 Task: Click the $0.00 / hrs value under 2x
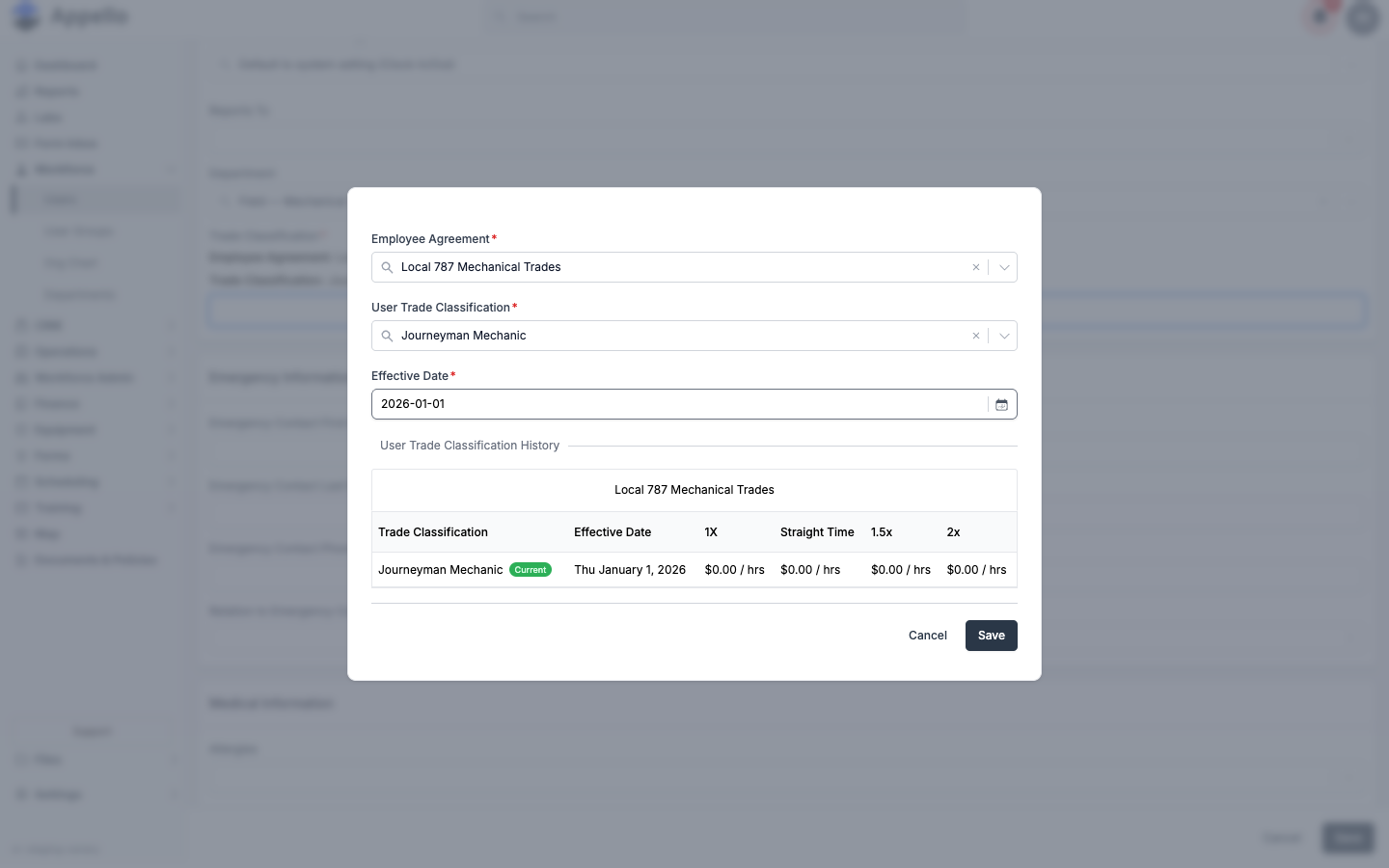[x=976, y=570]
